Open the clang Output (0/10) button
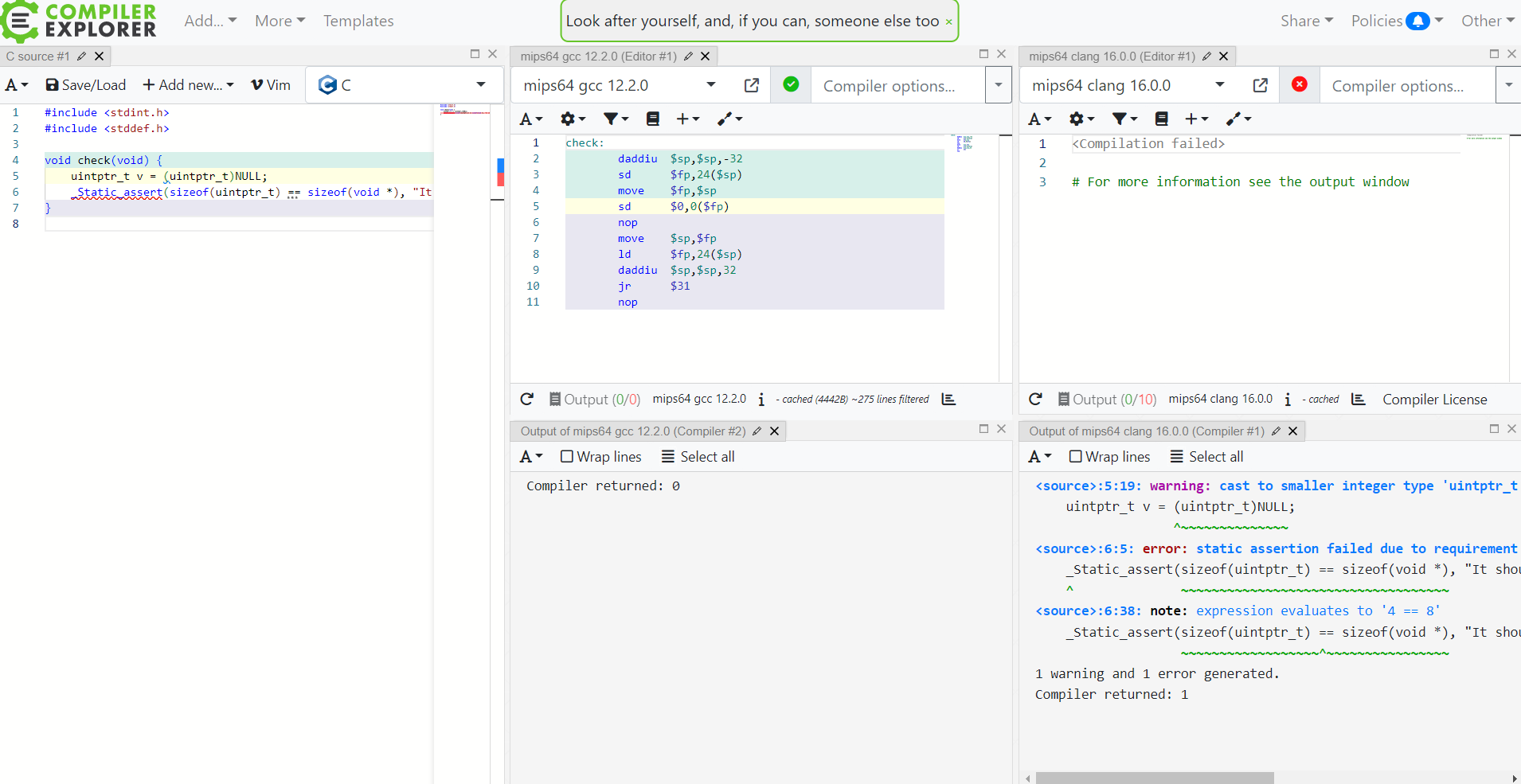This screenshot has height=784, width=1521. point(1107,400)
